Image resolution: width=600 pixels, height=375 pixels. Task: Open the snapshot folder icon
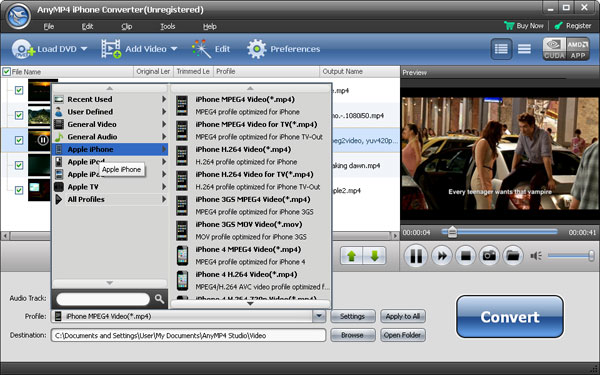coord(513,256)
